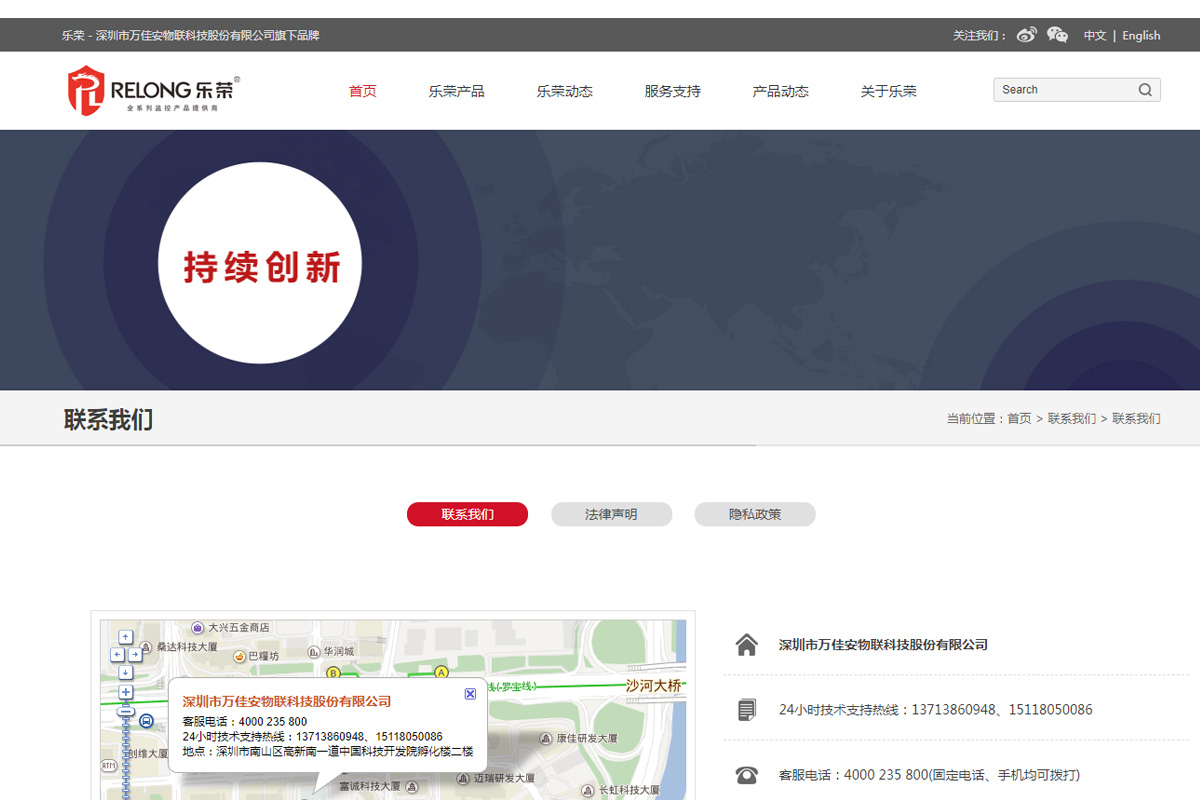The height and width of the screenshot is (800, 1200).
Task: Click the 康佳研发大厦 map marker
Action: click(x=546, y=738)
